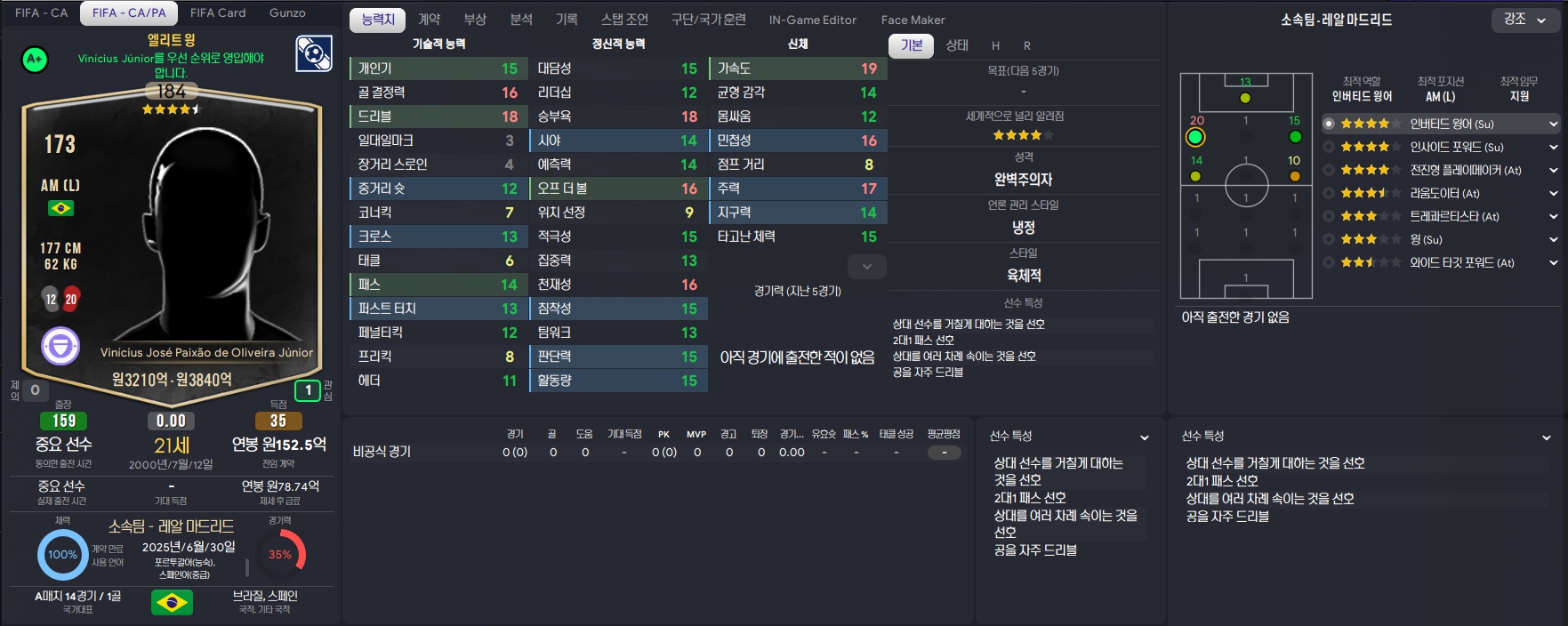Screen dimensions: 1568x626
Task: Click the 상태 status button
Action: 957,45
